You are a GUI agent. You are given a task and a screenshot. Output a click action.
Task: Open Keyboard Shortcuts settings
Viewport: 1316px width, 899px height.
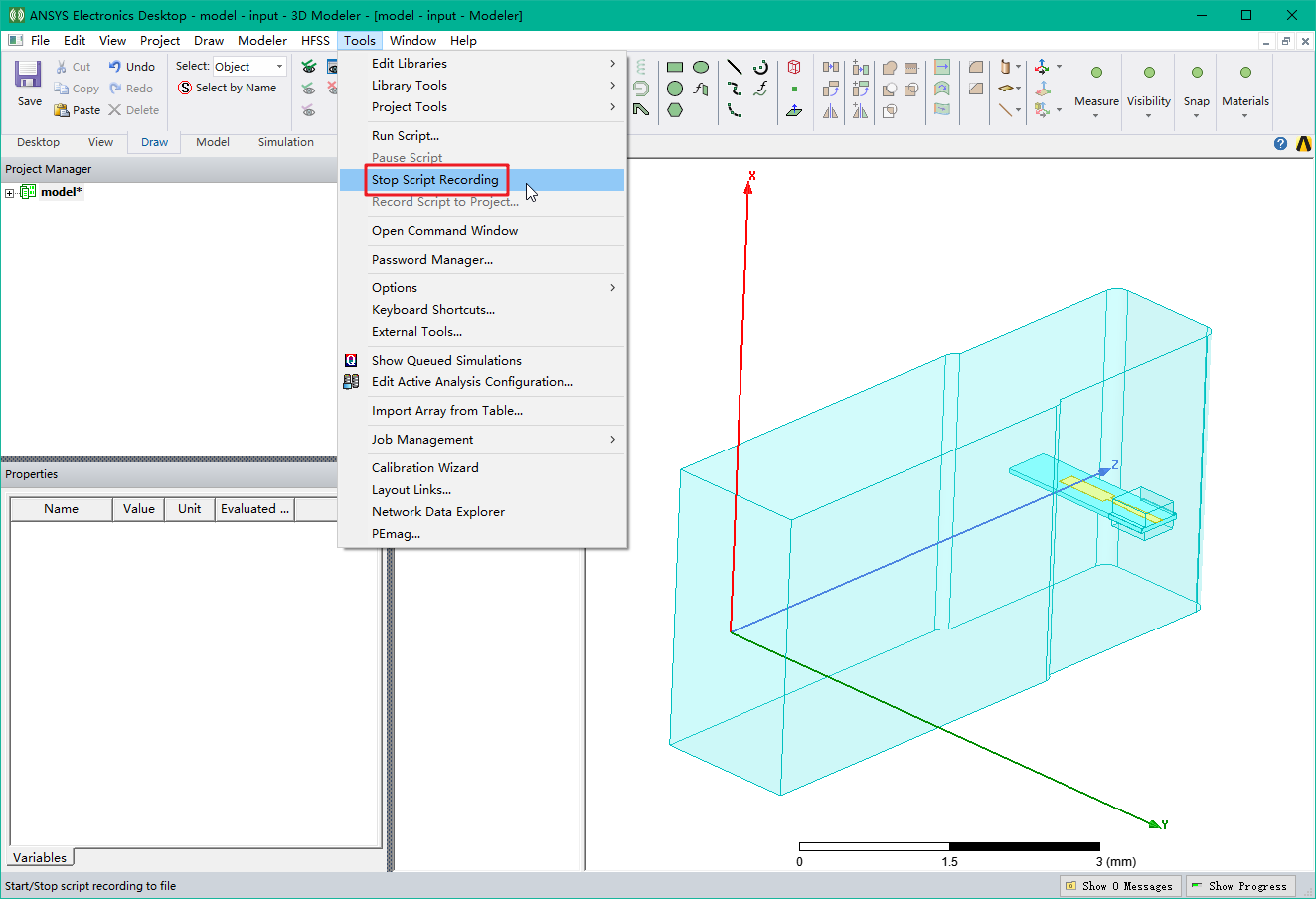(x=482, y=310)
